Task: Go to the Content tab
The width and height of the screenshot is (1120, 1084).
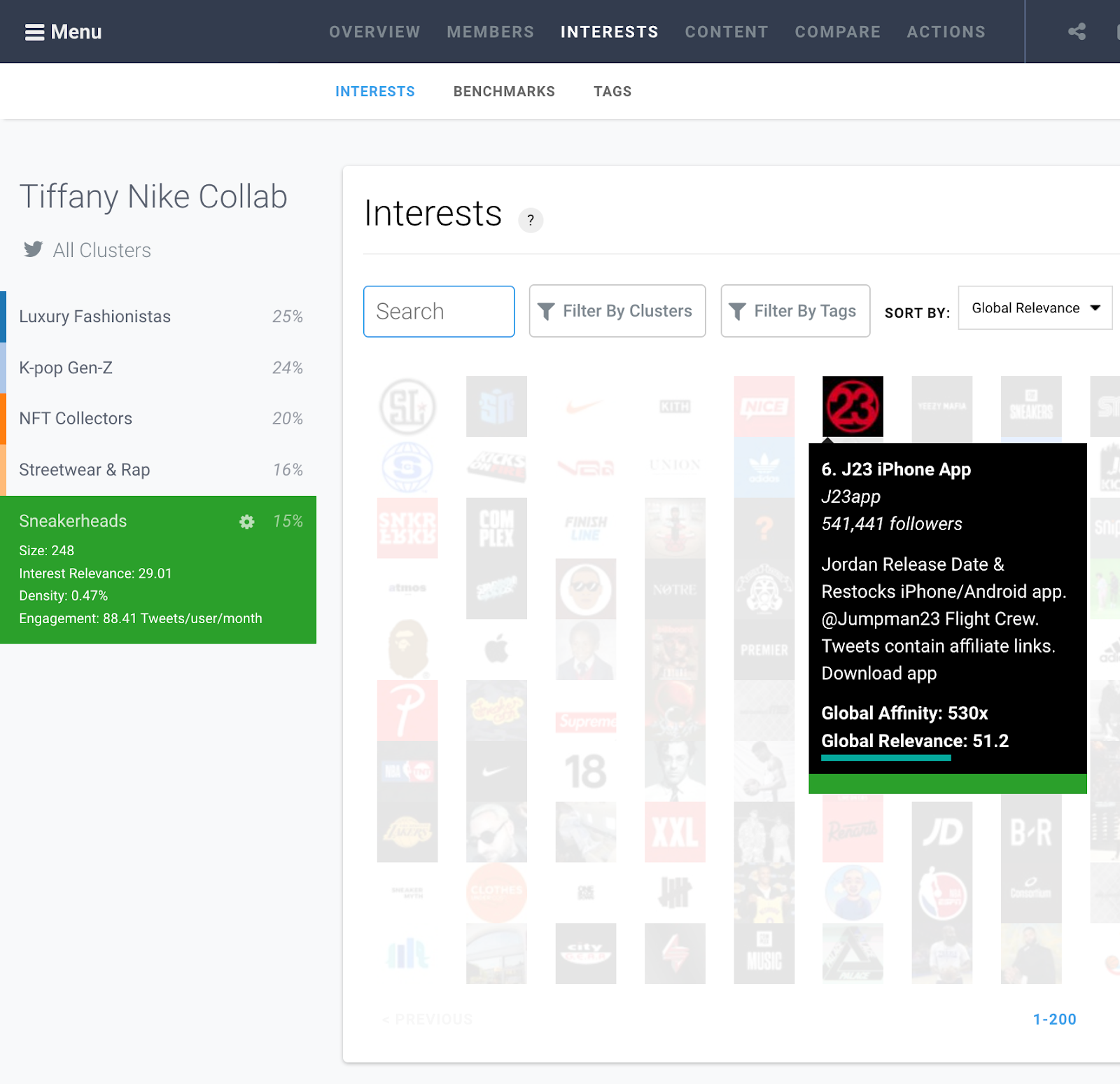Action: point(727,32)
